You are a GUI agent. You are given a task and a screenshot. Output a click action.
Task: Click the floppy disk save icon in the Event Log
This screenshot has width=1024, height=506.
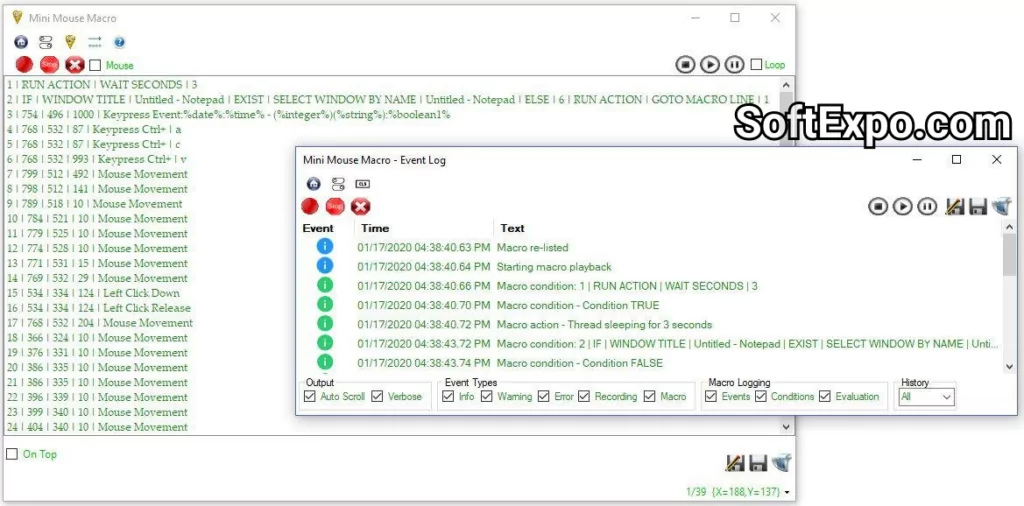(x=978, y=206)
